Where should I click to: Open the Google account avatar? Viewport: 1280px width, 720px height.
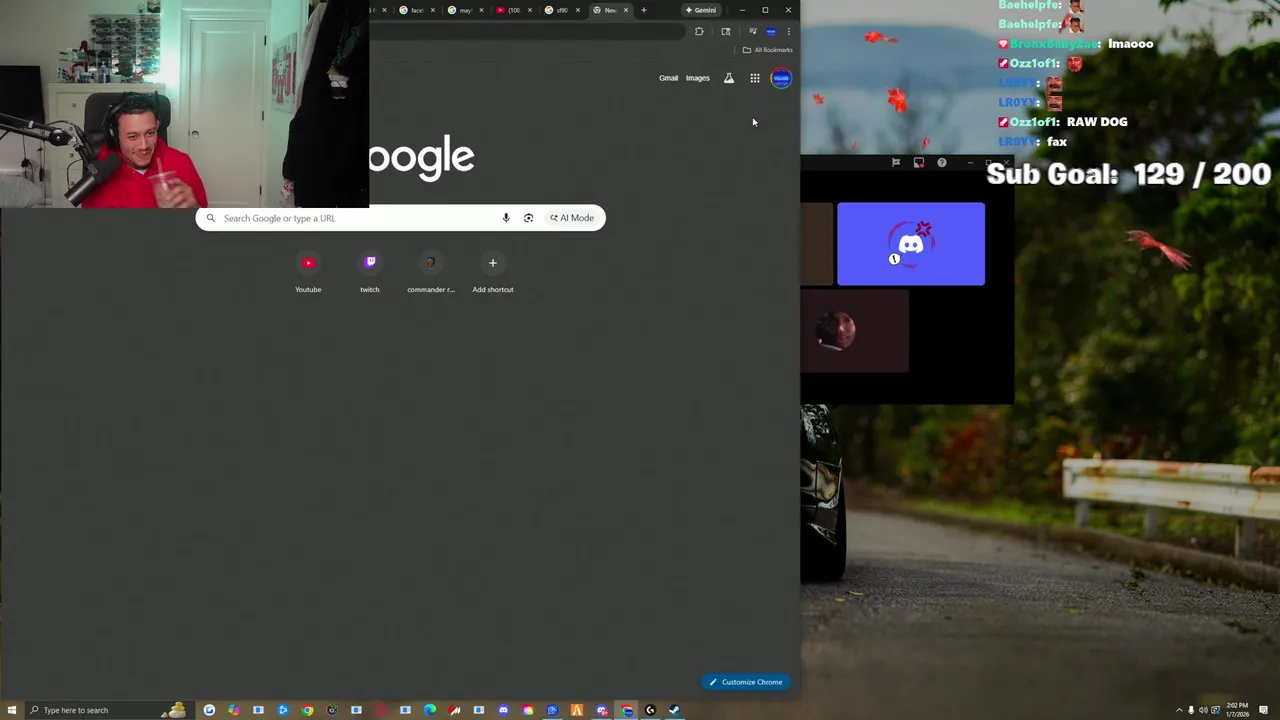tap(781, 78)
